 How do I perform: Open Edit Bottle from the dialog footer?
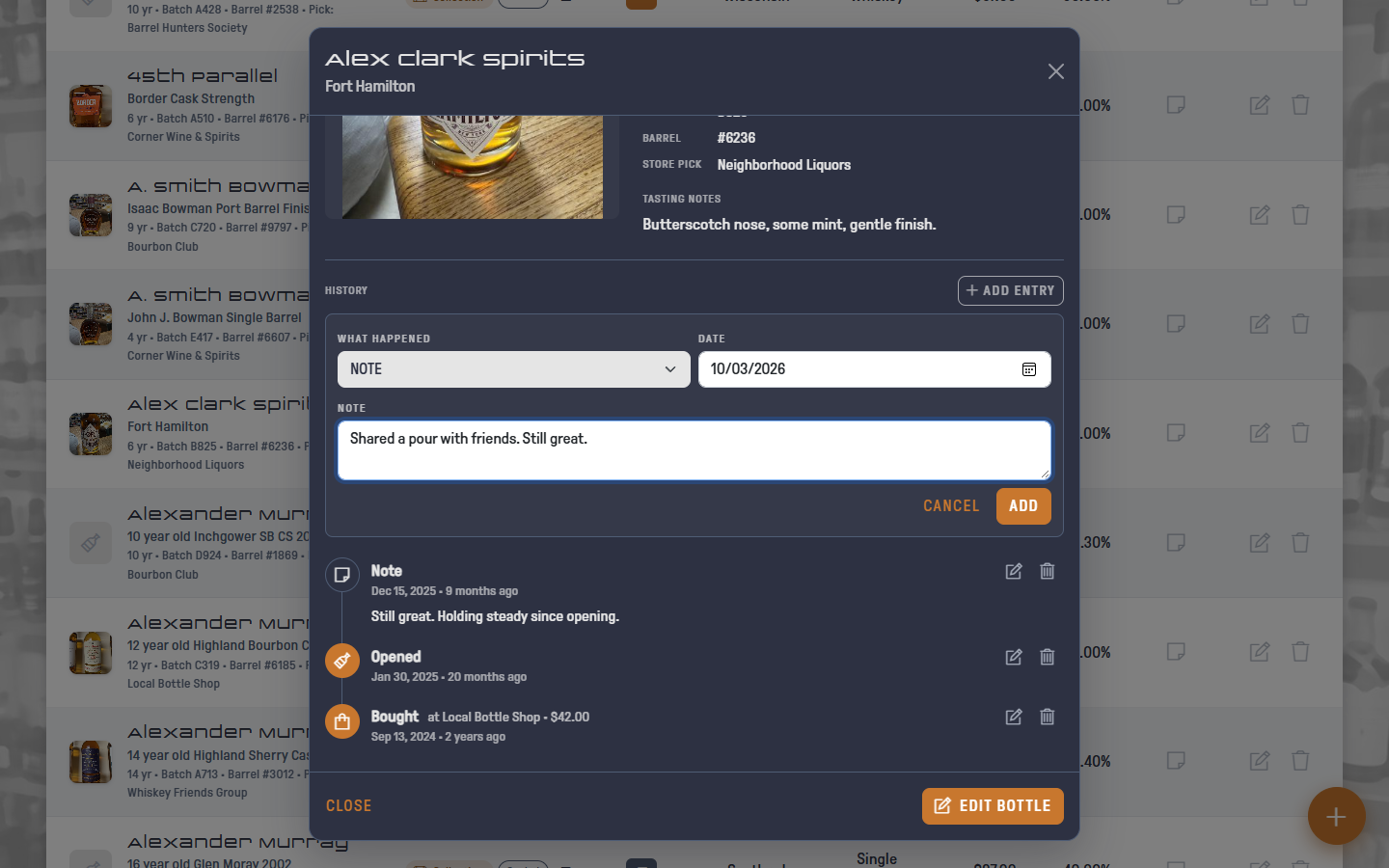coord(993,806)
